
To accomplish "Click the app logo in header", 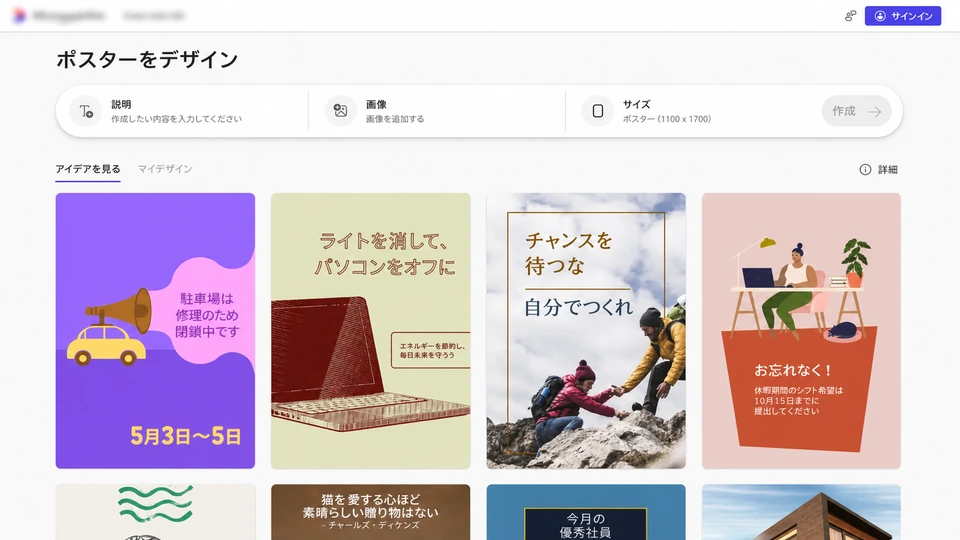I will [20, 16].
